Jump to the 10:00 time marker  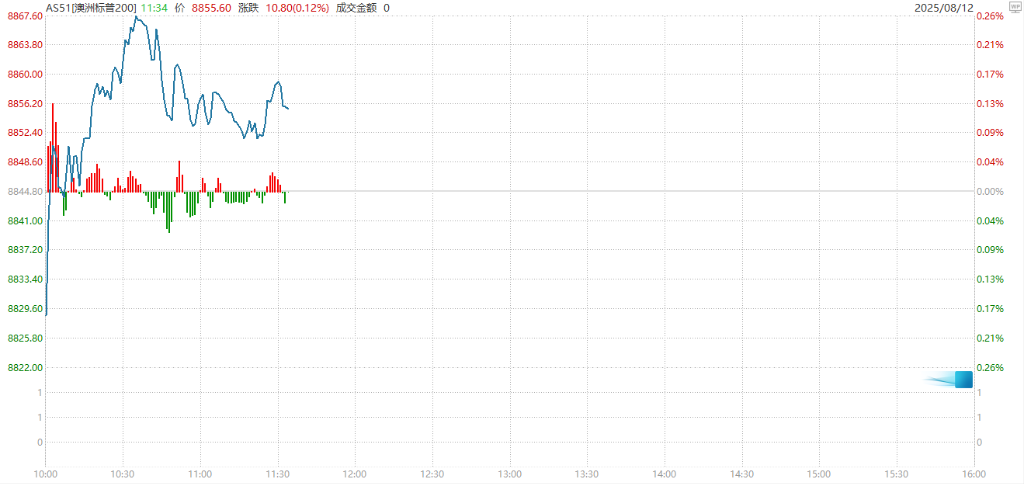click(x=47, y=473)
